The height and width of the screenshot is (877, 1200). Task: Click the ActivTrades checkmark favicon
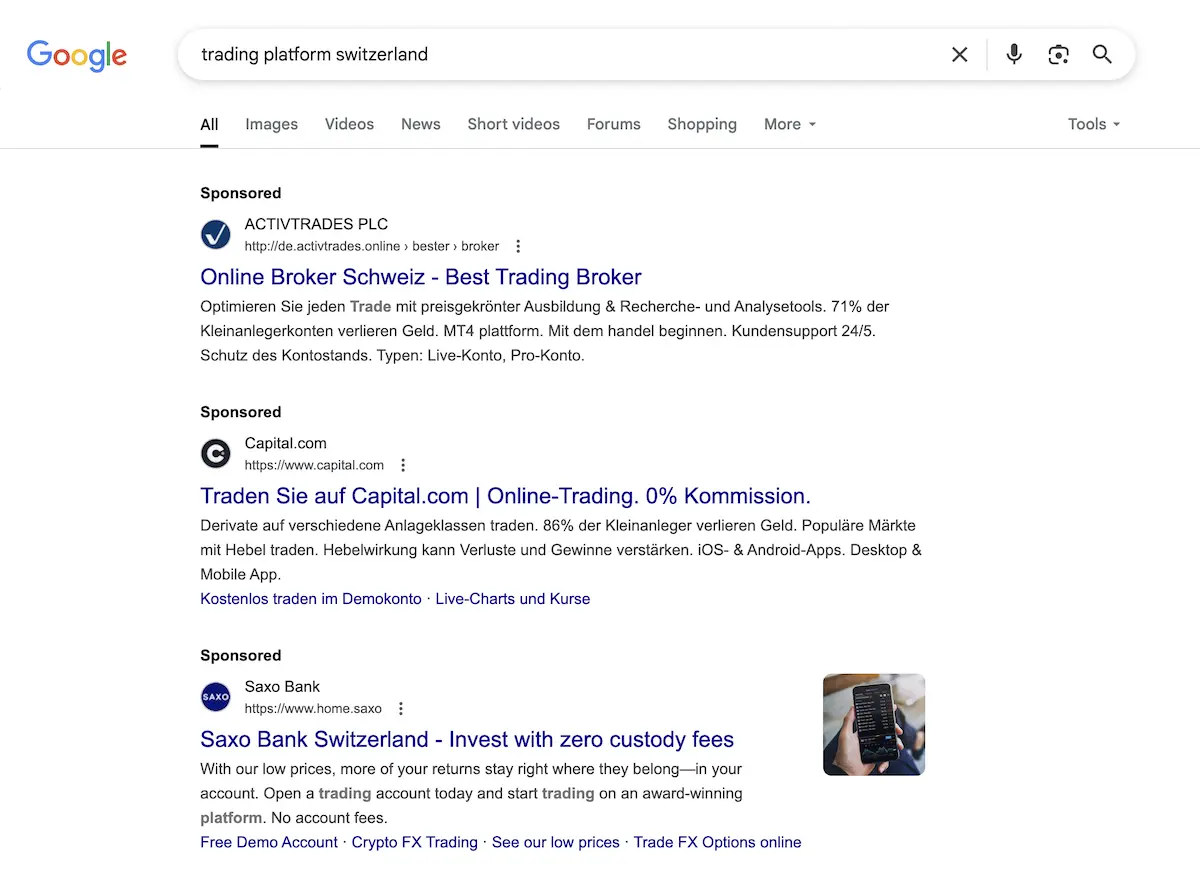coord(216,235)
